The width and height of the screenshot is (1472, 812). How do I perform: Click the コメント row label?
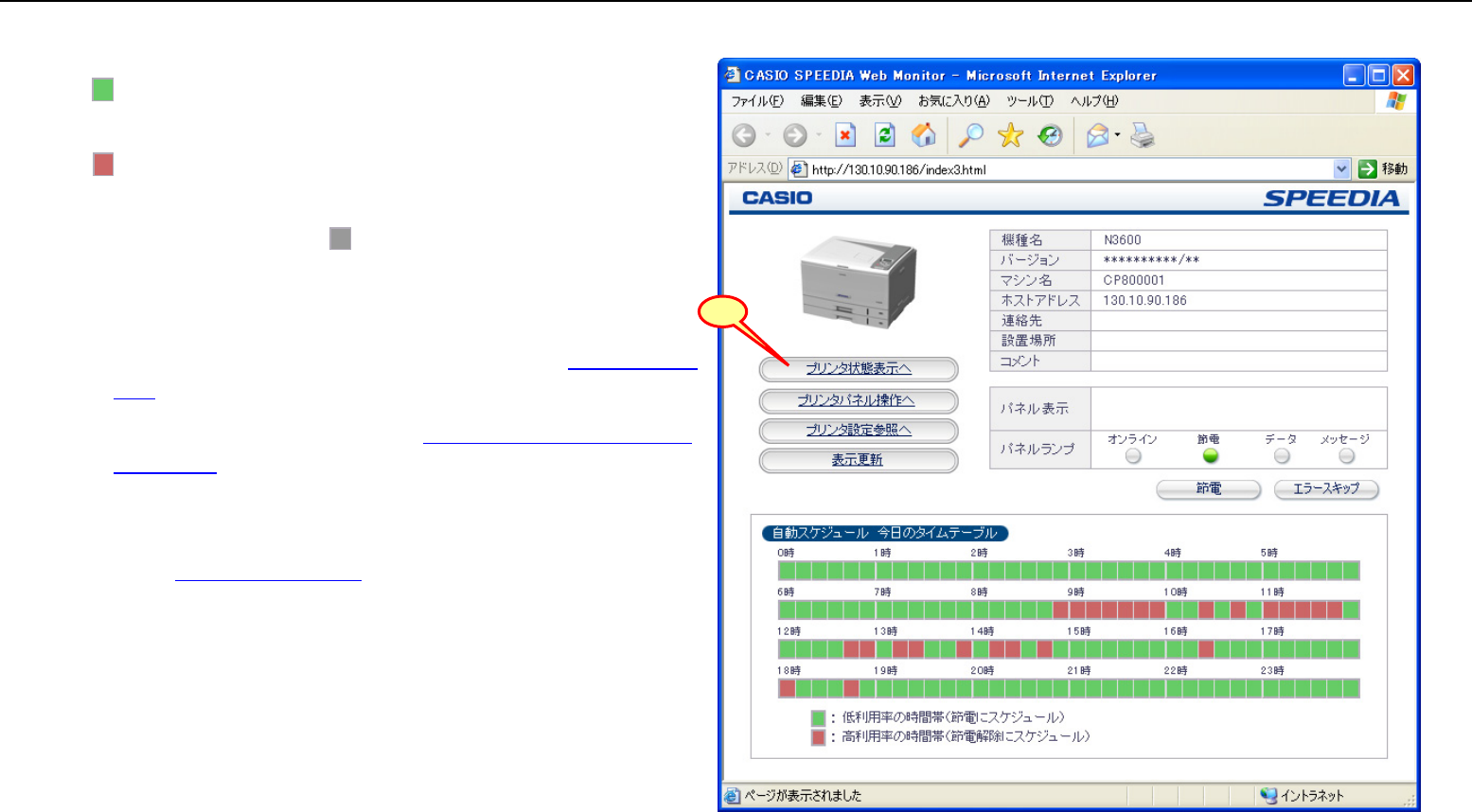1020,362
